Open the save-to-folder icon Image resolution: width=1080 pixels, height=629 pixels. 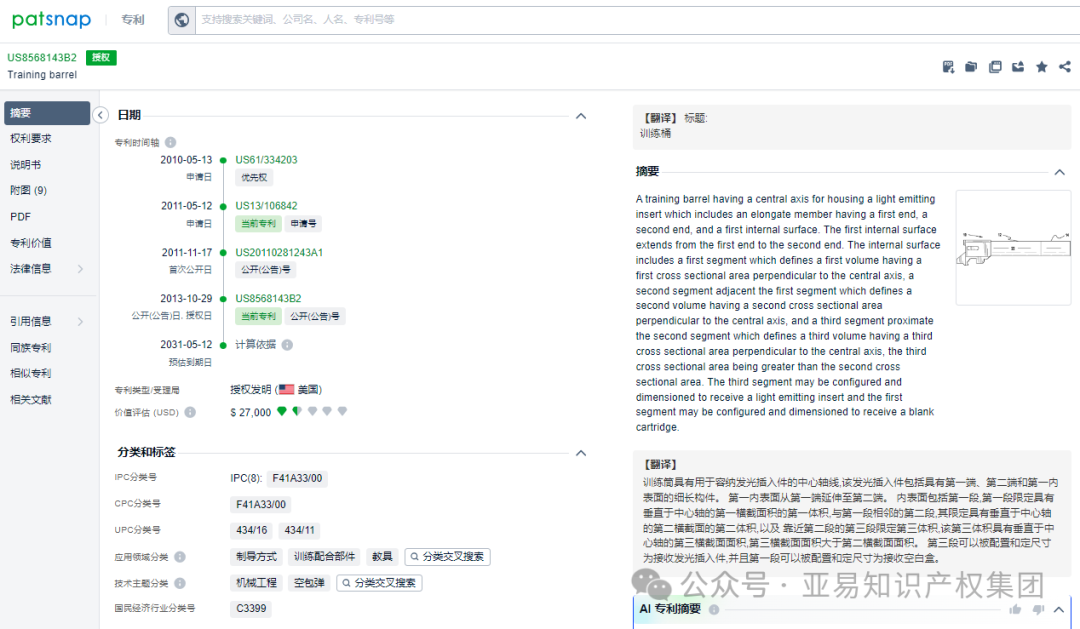(x=971, y=66)
